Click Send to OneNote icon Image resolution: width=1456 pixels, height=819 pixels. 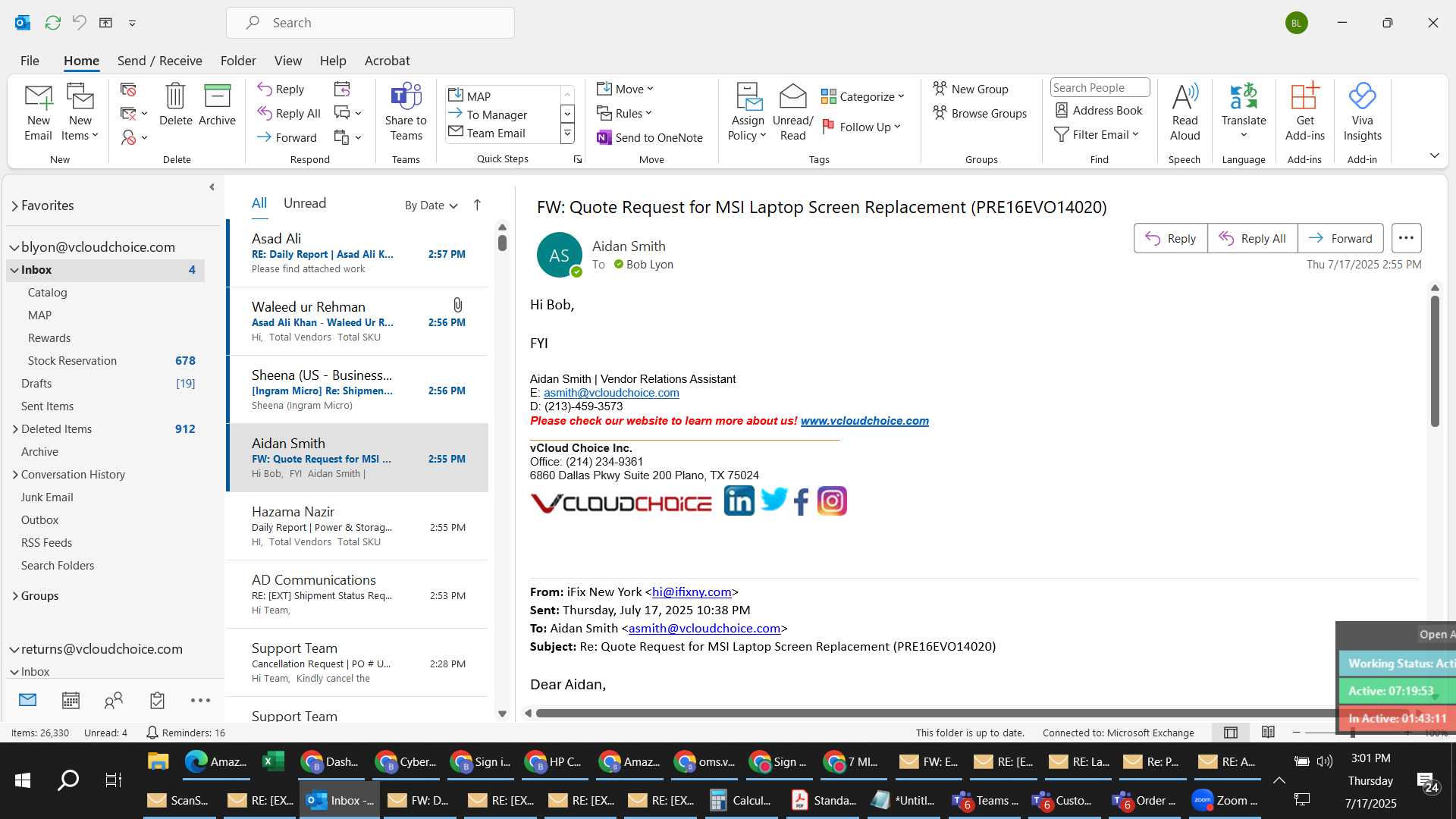[650, 137]
